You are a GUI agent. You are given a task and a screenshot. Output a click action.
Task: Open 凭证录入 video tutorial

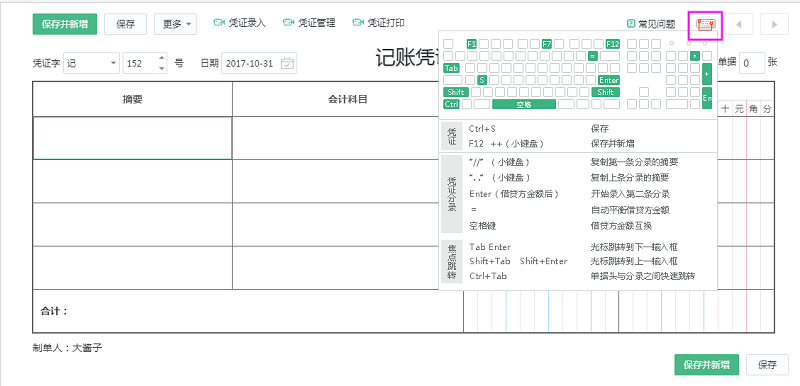pyautogui.click(x=239, y=23)
